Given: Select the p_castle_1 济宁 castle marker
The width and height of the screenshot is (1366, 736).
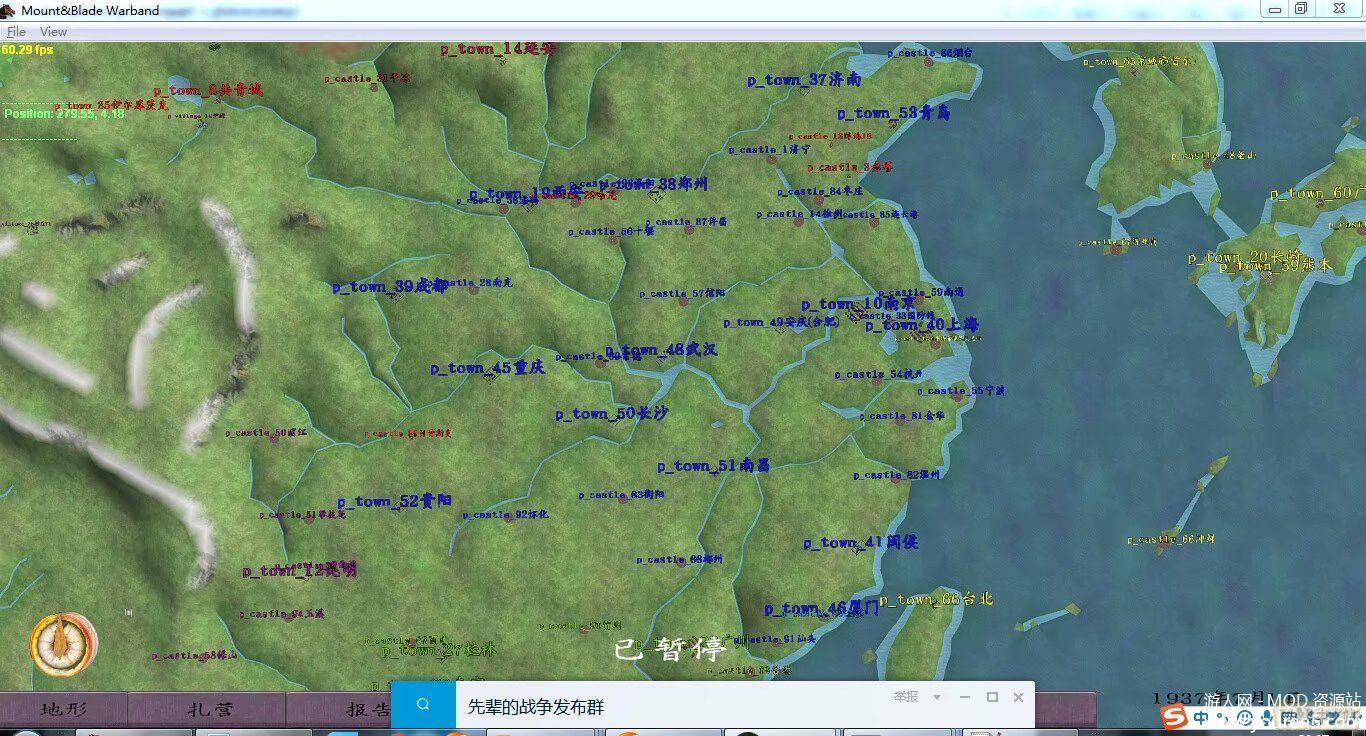Looking at the screenshot, I should 770,150.
